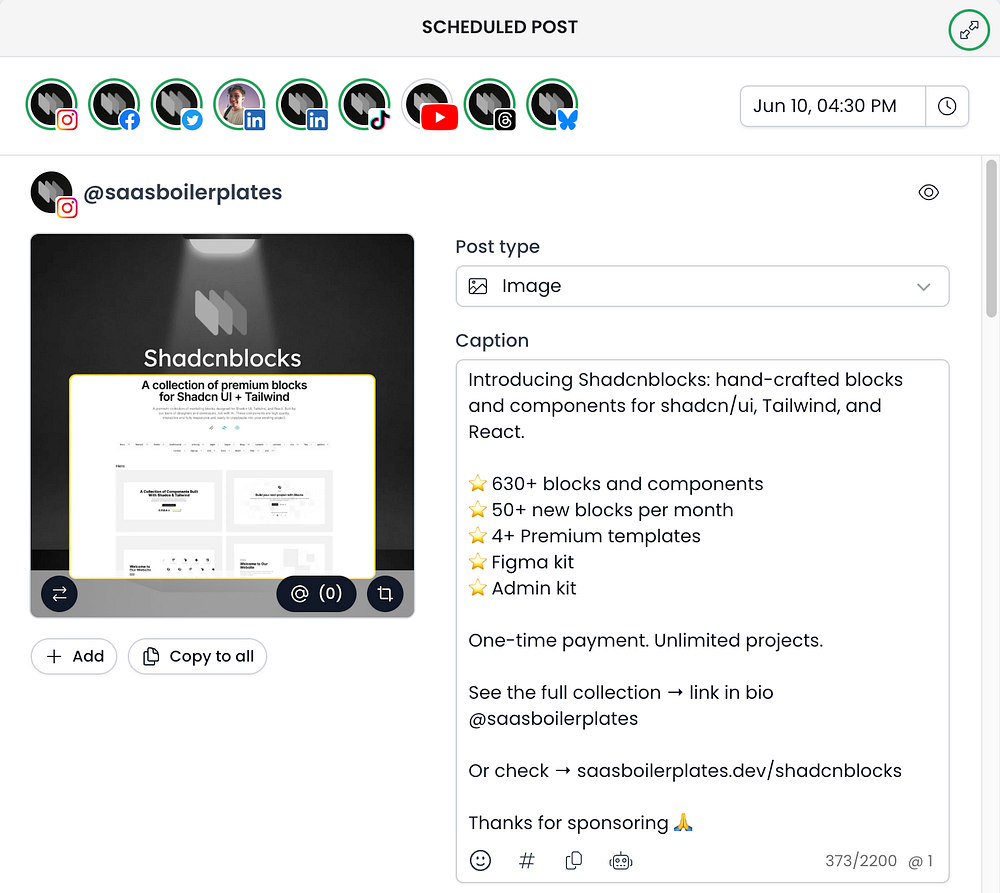Viewport: 1000px width, 893px height.
Task: Toggle the LinkedIn company page avatar
Action: pyautogui.click(x=302, y=105)
